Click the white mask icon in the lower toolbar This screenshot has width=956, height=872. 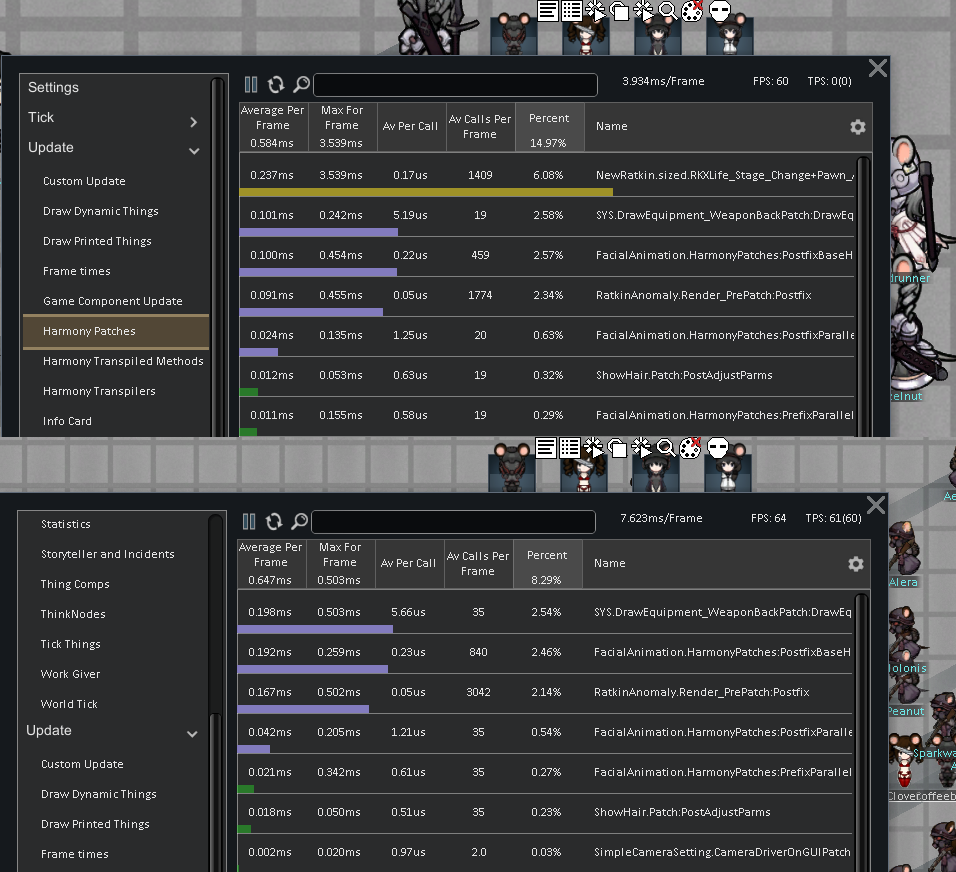(x=718, y=448)
